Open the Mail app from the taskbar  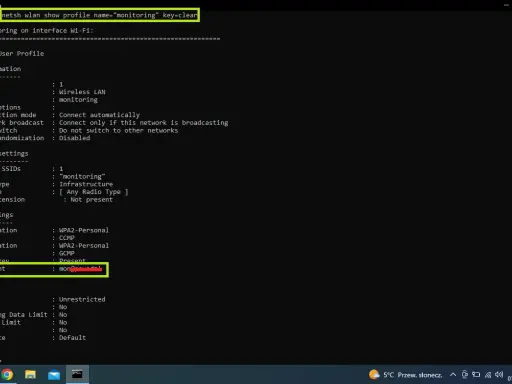click(54, 375)
